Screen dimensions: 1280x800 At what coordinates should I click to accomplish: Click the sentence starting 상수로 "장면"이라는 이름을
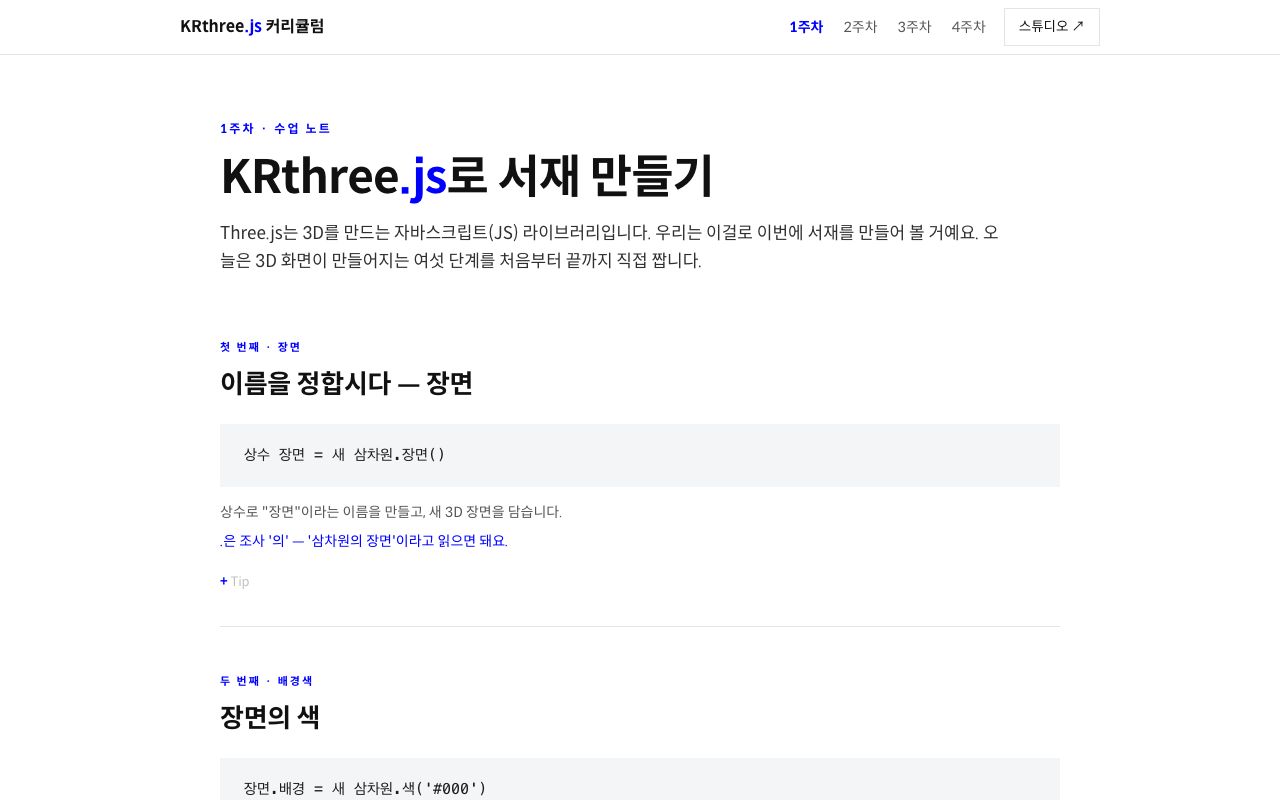click(391, 512)
